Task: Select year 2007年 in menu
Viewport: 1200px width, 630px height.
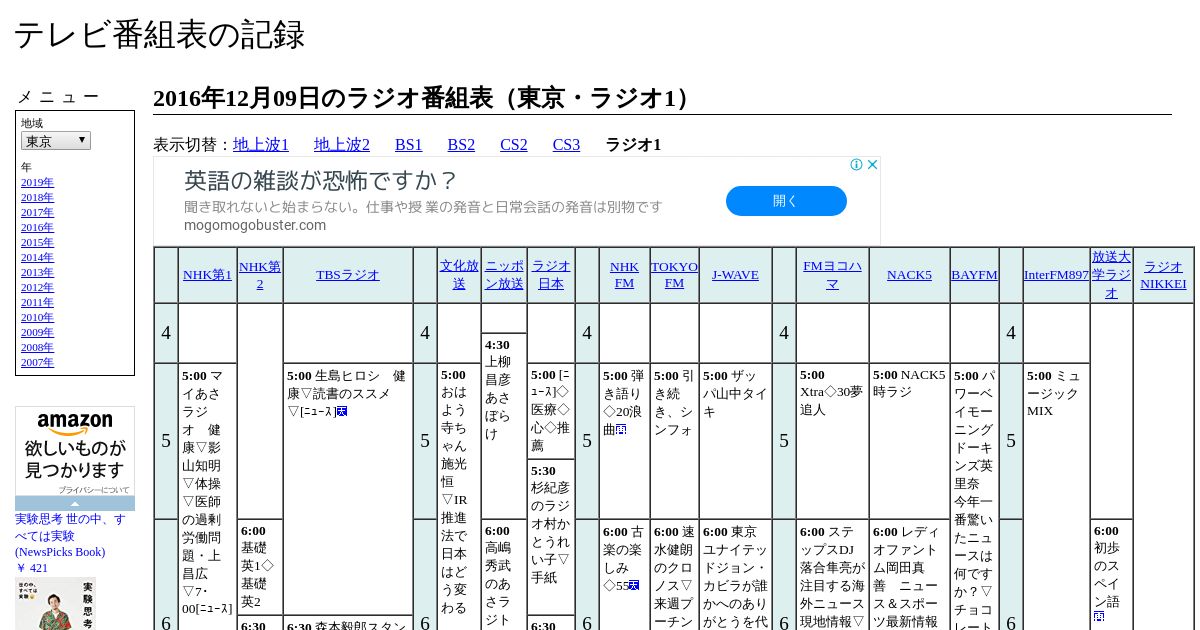Action: [37, 362]
